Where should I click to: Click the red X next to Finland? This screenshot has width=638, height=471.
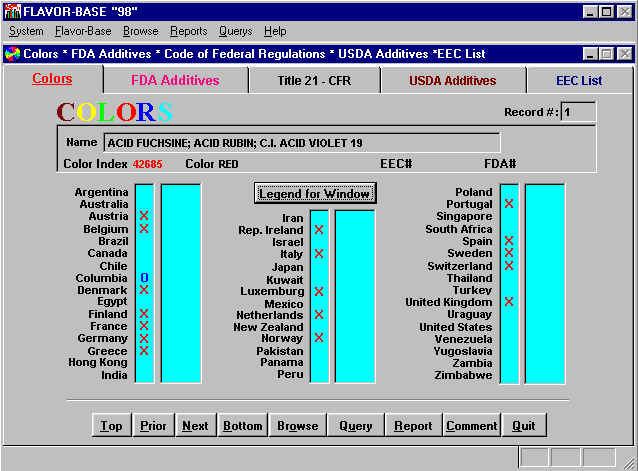144,314
